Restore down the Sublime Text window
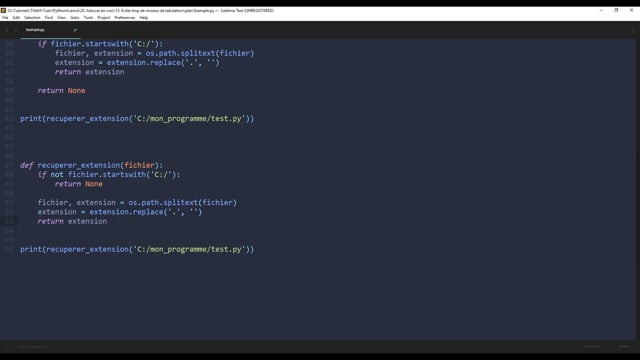This screenshot has height=360, width=640. click(616, 10)
